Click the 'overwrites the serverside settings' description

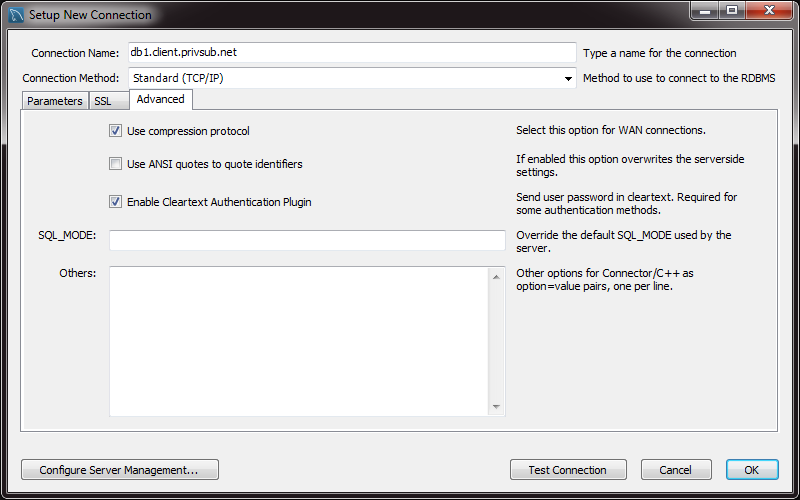630,165
